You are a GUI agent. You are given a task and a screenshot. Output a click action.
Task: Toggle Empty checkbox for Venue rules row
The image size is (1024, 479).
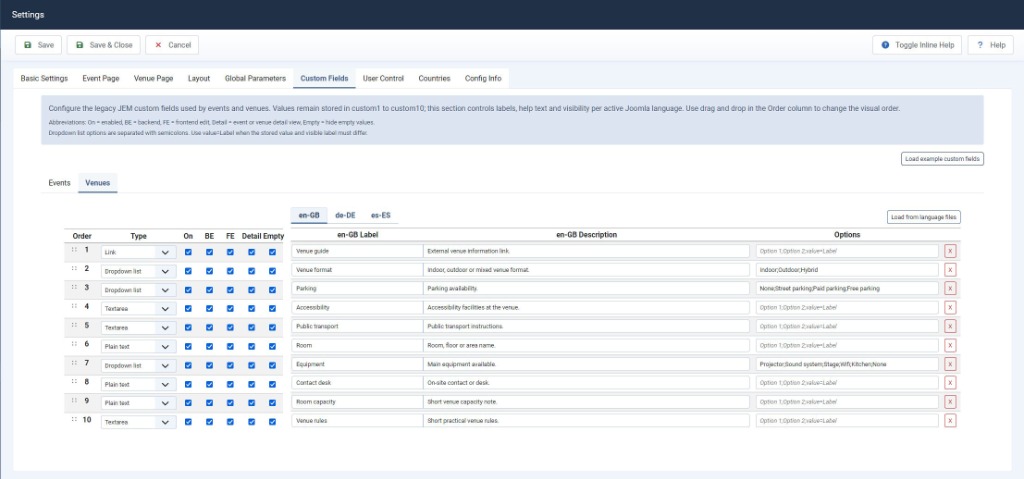272,422
